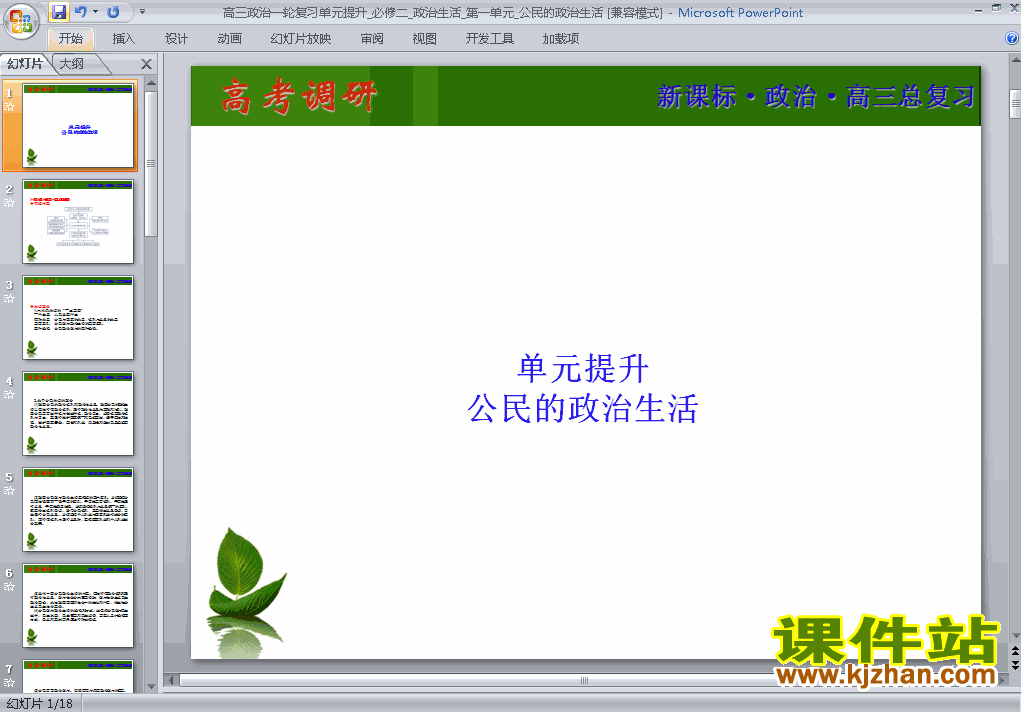Click the thumbnail pane scroll-down arrow
Screen dimensions: 1021x712
(x=151, y=687)
